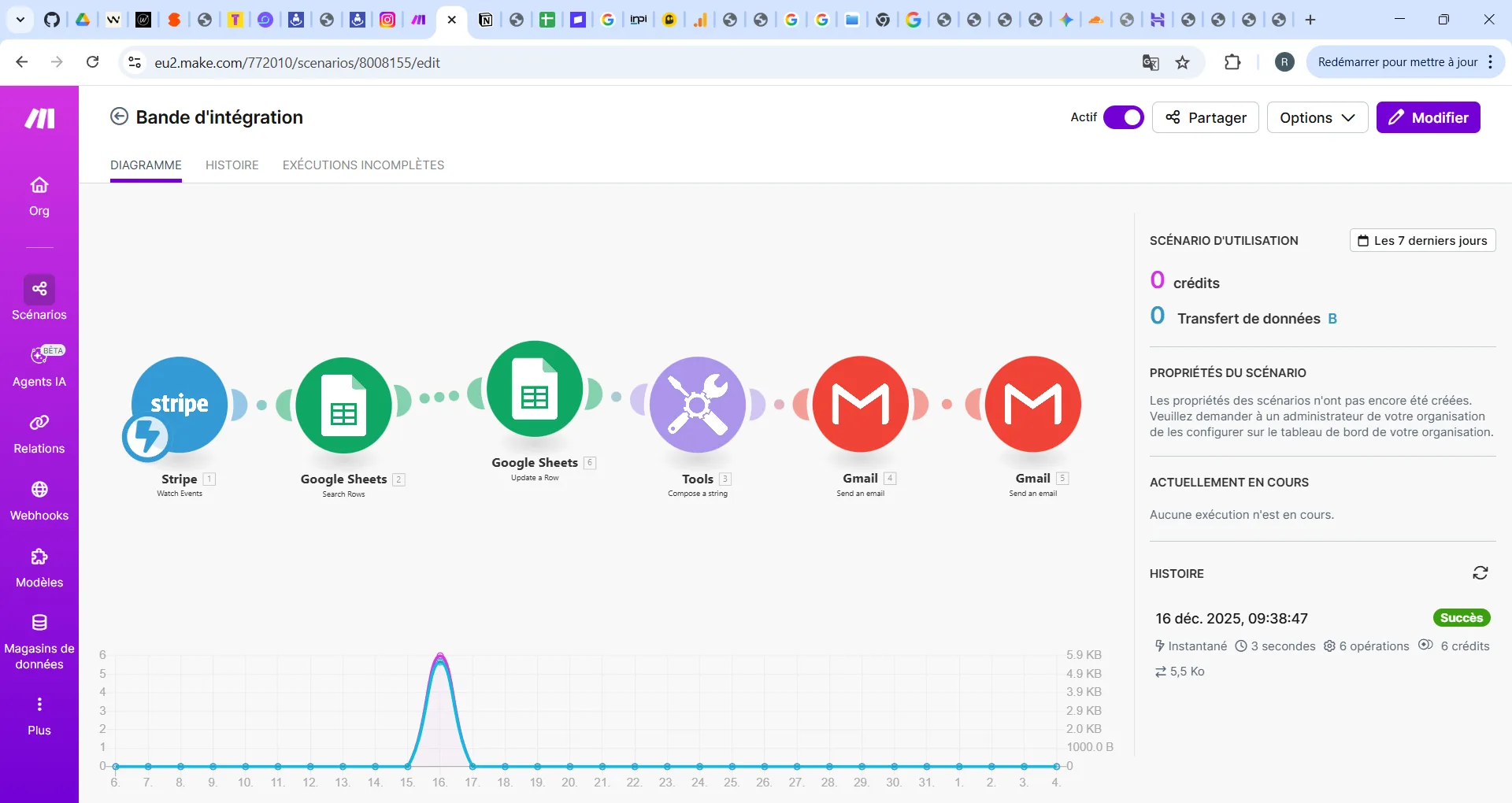Open Scénarios in the sidebar
The image size is (1512, 803).
click(x=39, y=298)
